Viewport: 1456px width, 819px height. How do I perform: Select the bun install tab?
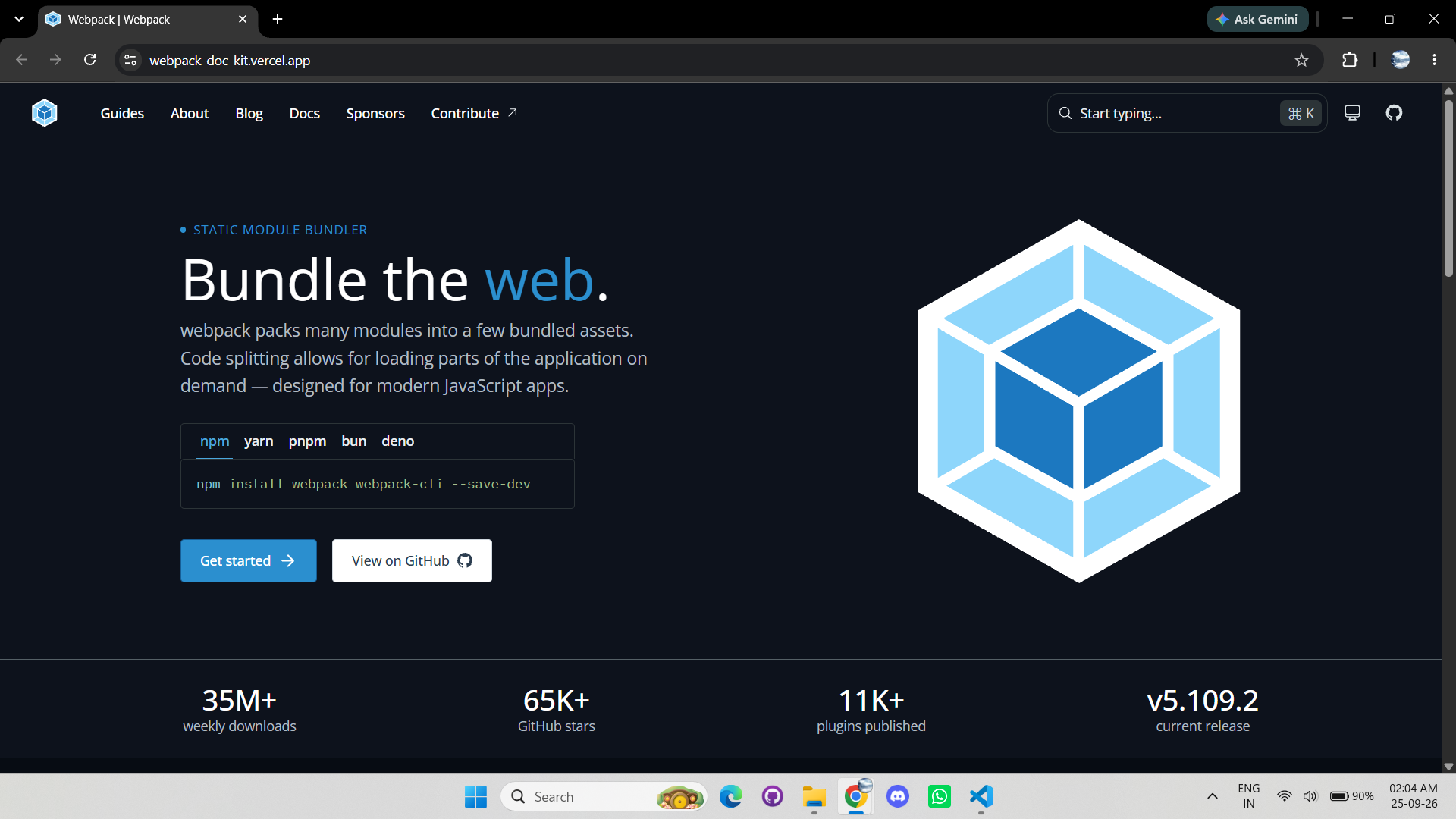pyautogui.click(x=354, y=441)
